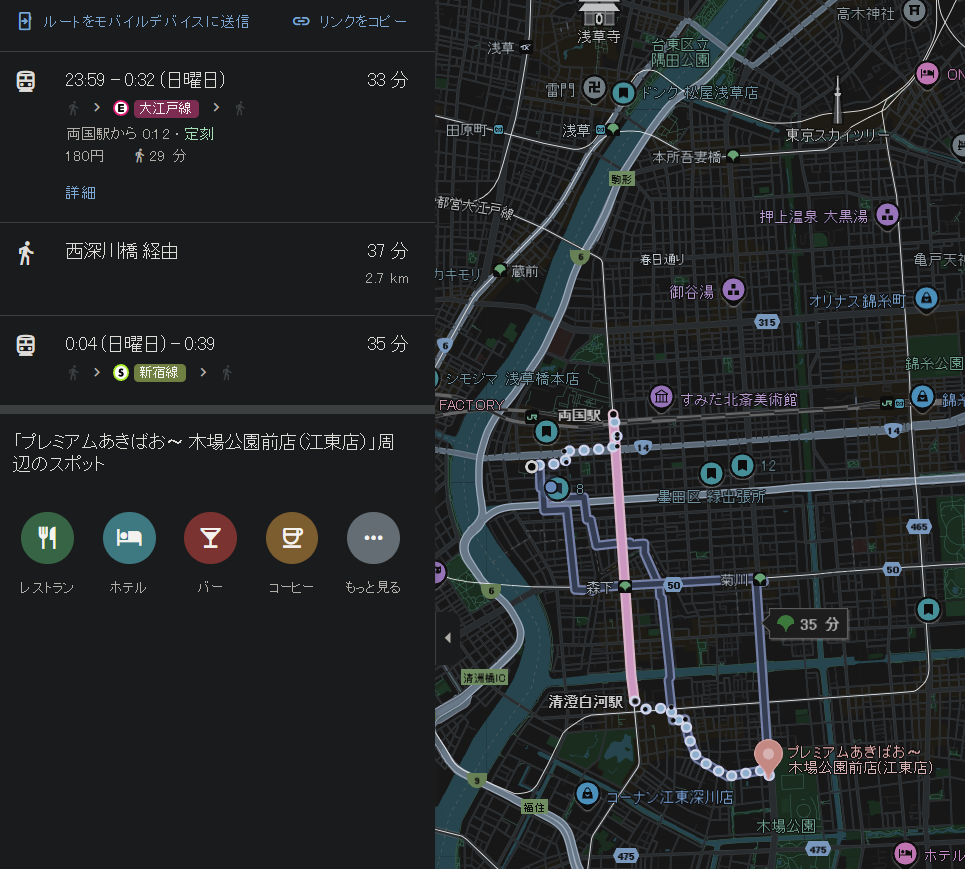Screen dimensions: 965x869
Task: Click the 35 分 route time label
Action: 808,625
